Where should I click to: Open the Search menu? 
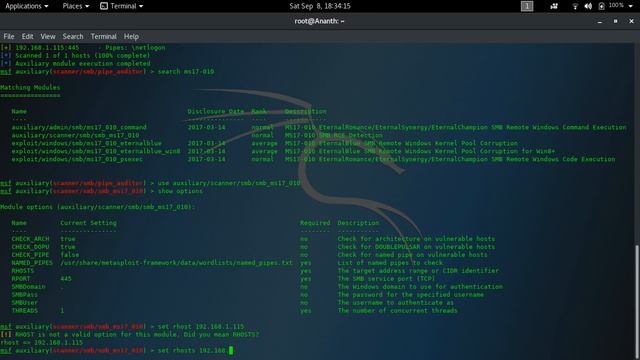click(x=73, y=36)
